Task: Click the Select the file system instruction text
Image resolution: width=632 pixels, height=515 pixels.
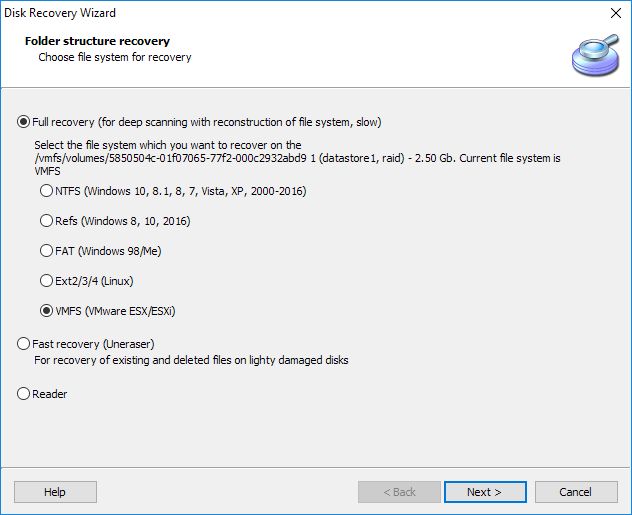Action: pos(168,145)
